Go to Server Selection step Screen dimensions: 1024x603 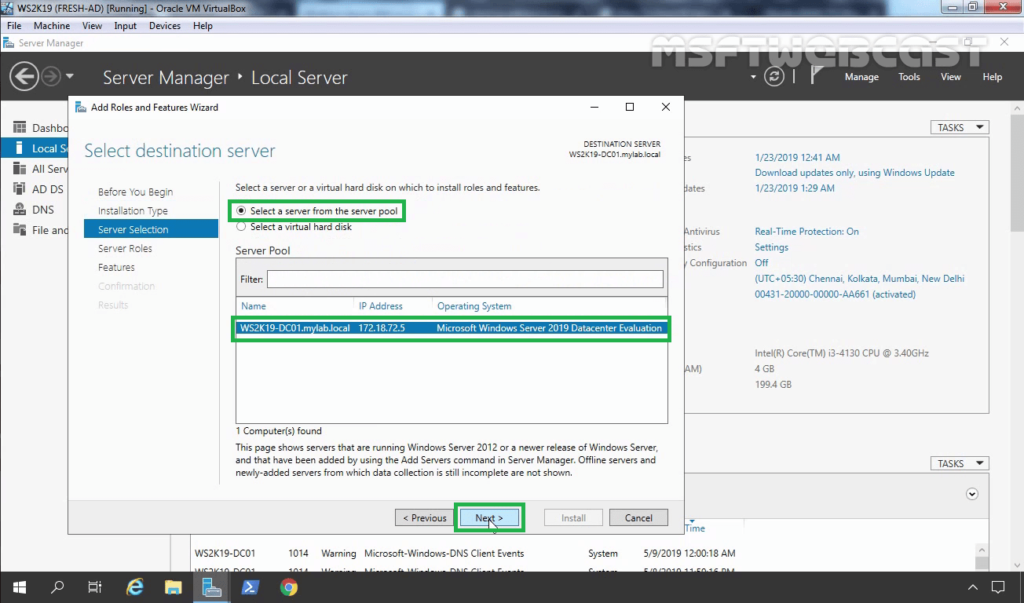pyautogui.click(x=151, y=229)
